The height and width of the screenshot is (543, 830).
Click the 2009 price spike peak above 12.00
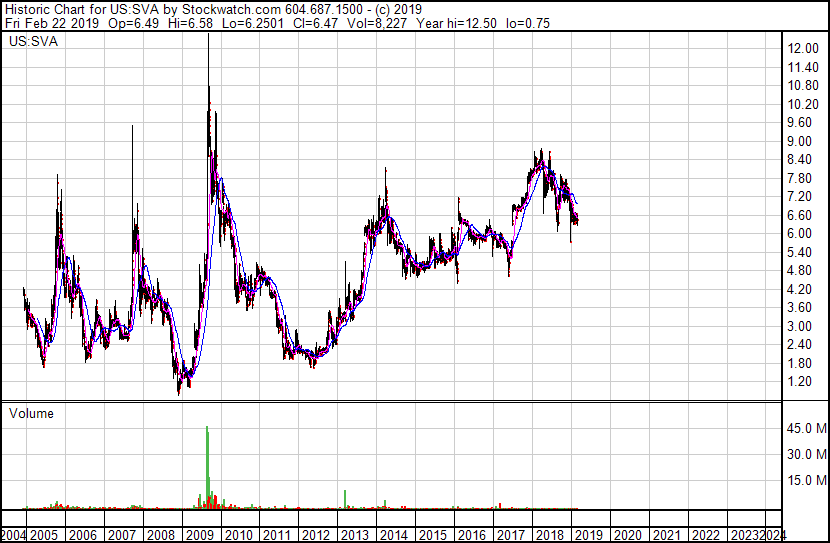point(209,36)
